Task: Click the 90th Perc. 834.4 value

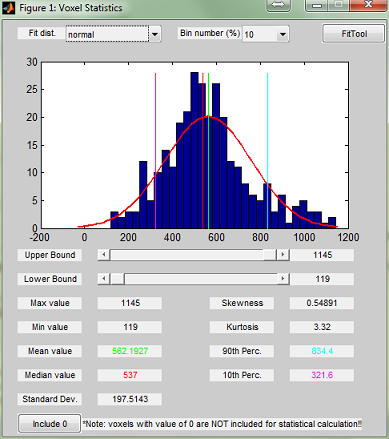Action: 322,351
